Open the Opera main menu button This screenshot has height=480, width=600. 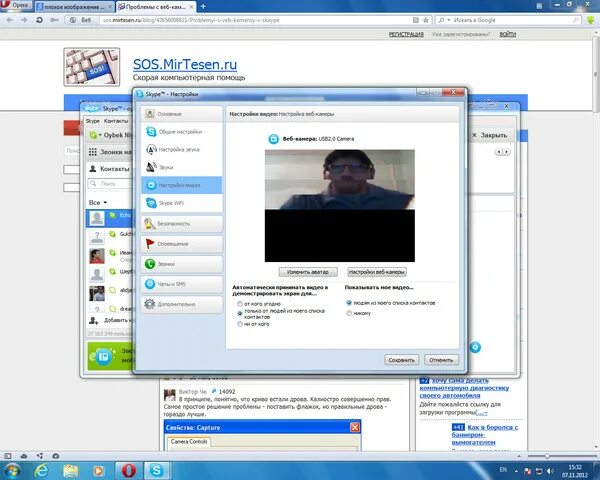(16, 5)
